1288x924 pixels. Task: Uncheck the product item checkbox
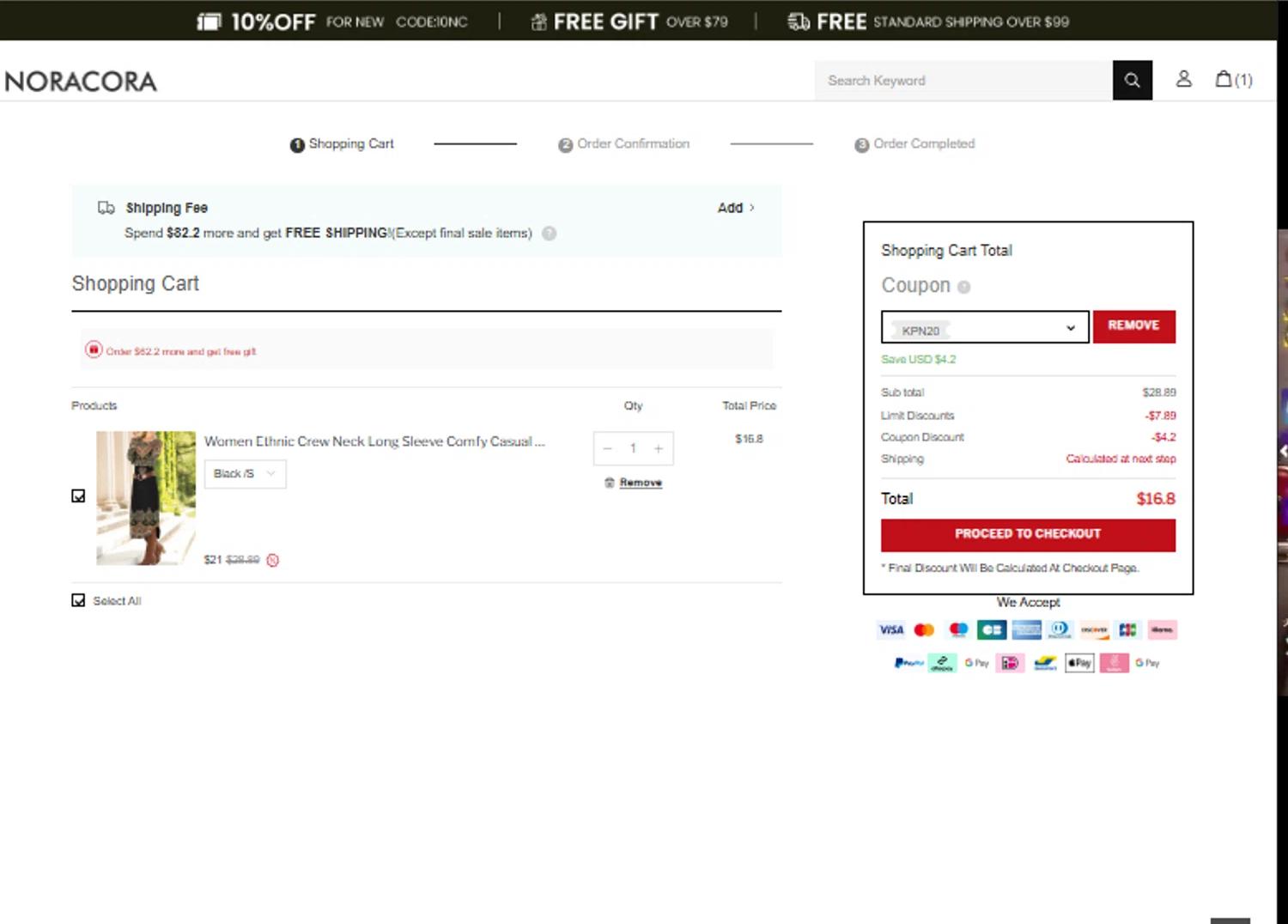tap(78, 495)
